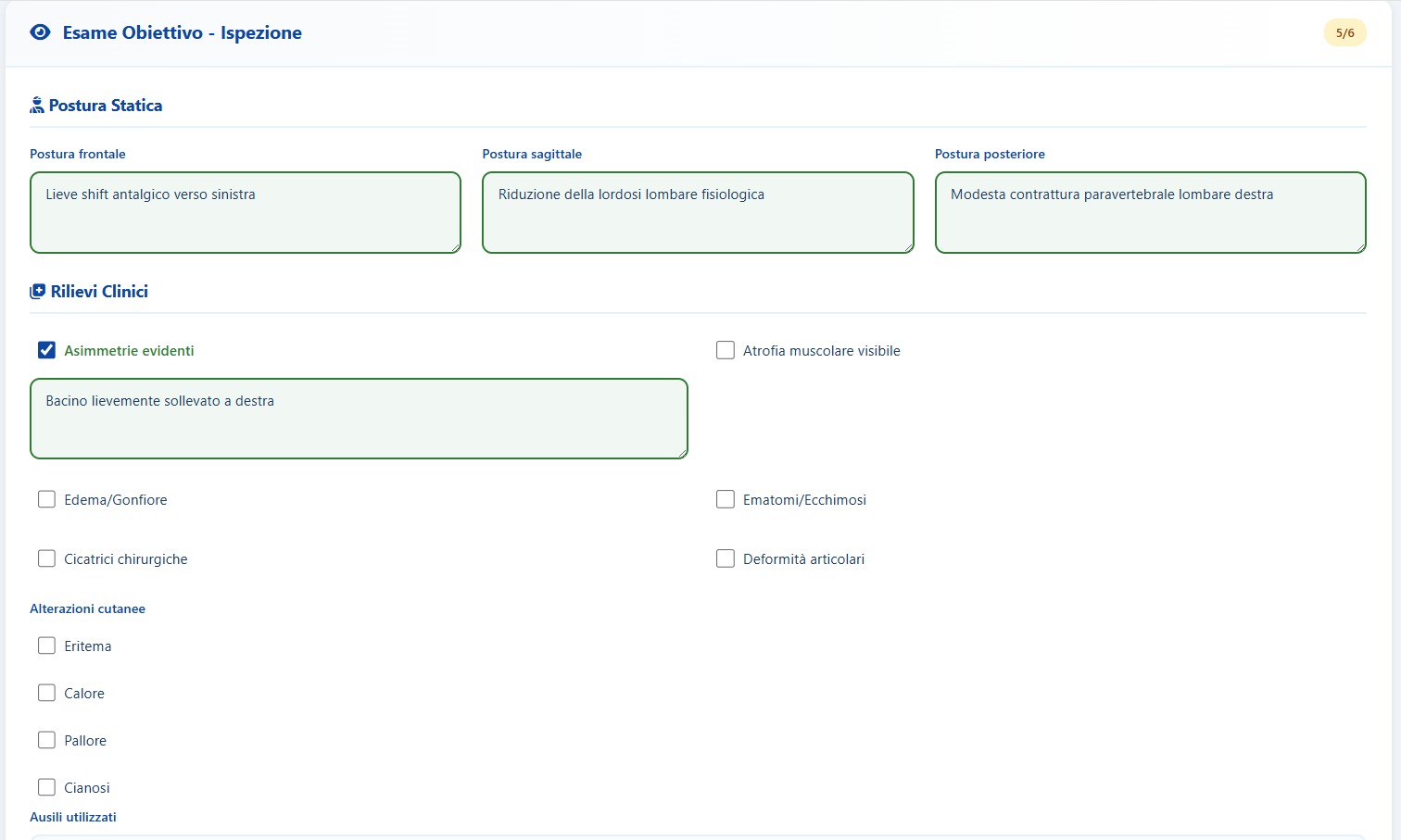Click the note field under Asimmetrie evidenti

(x=359, y=418)
